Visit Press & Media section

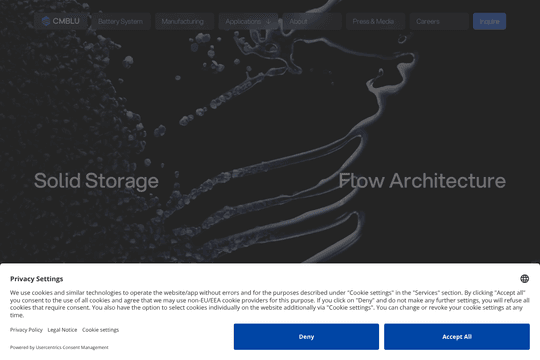[375, 21]
